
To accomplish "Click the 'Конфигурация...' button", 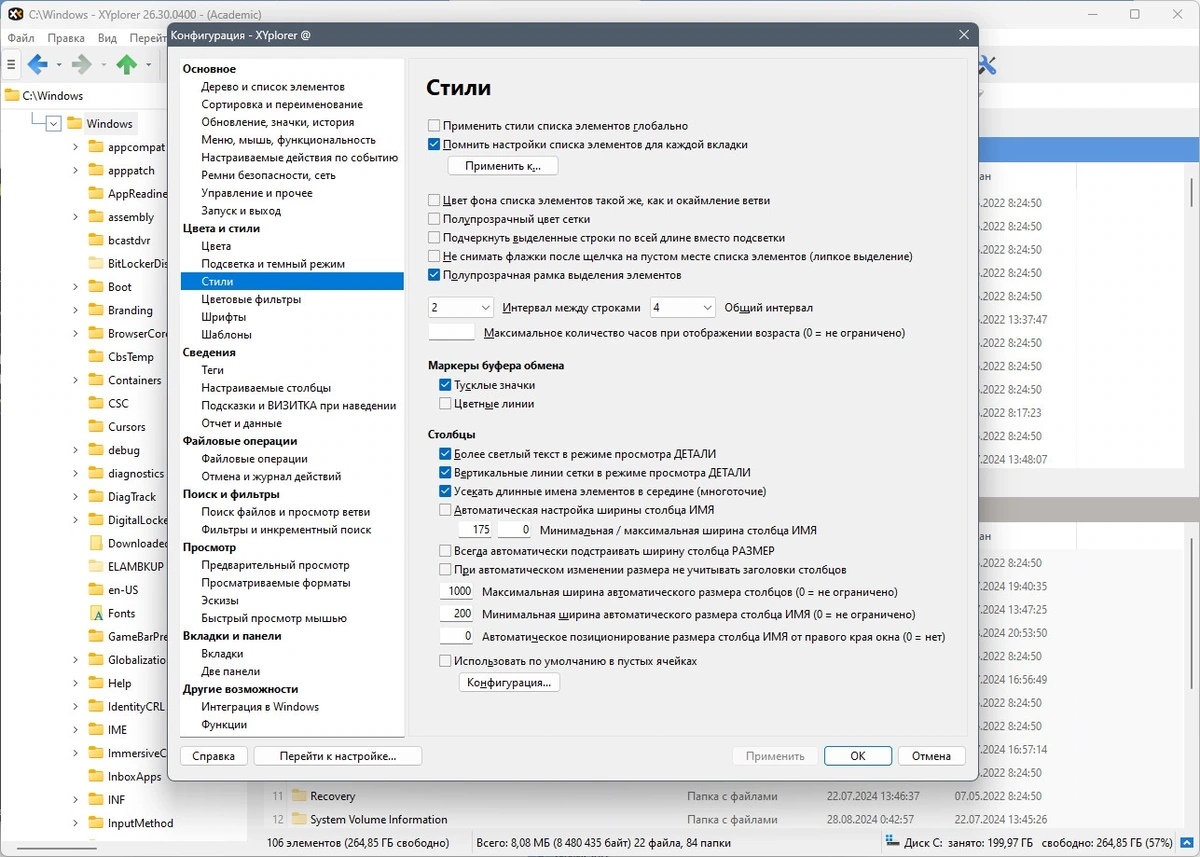I will point(509,683).
